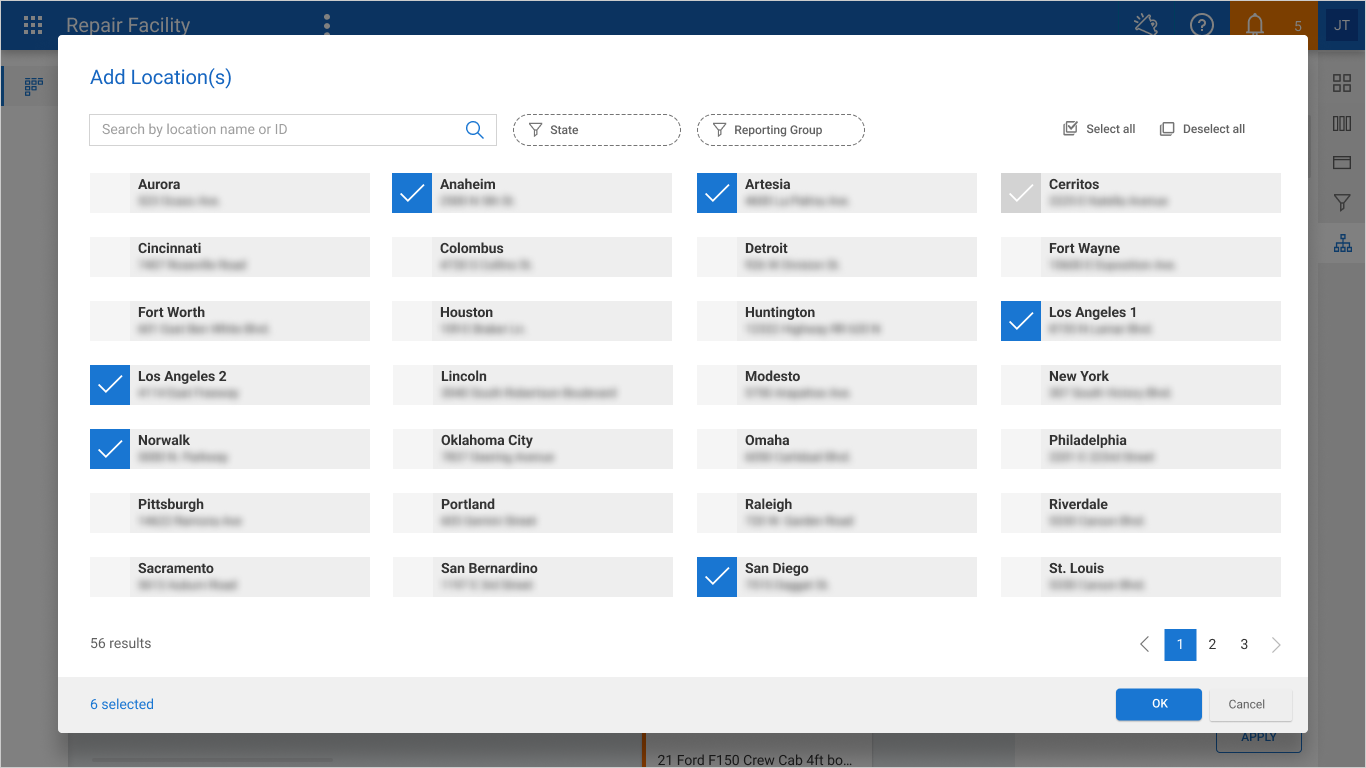The width and height of the screenshot is (1366, 768).
Task: Open the JT user avatar menu
Action: click(x=1341, y=25)
